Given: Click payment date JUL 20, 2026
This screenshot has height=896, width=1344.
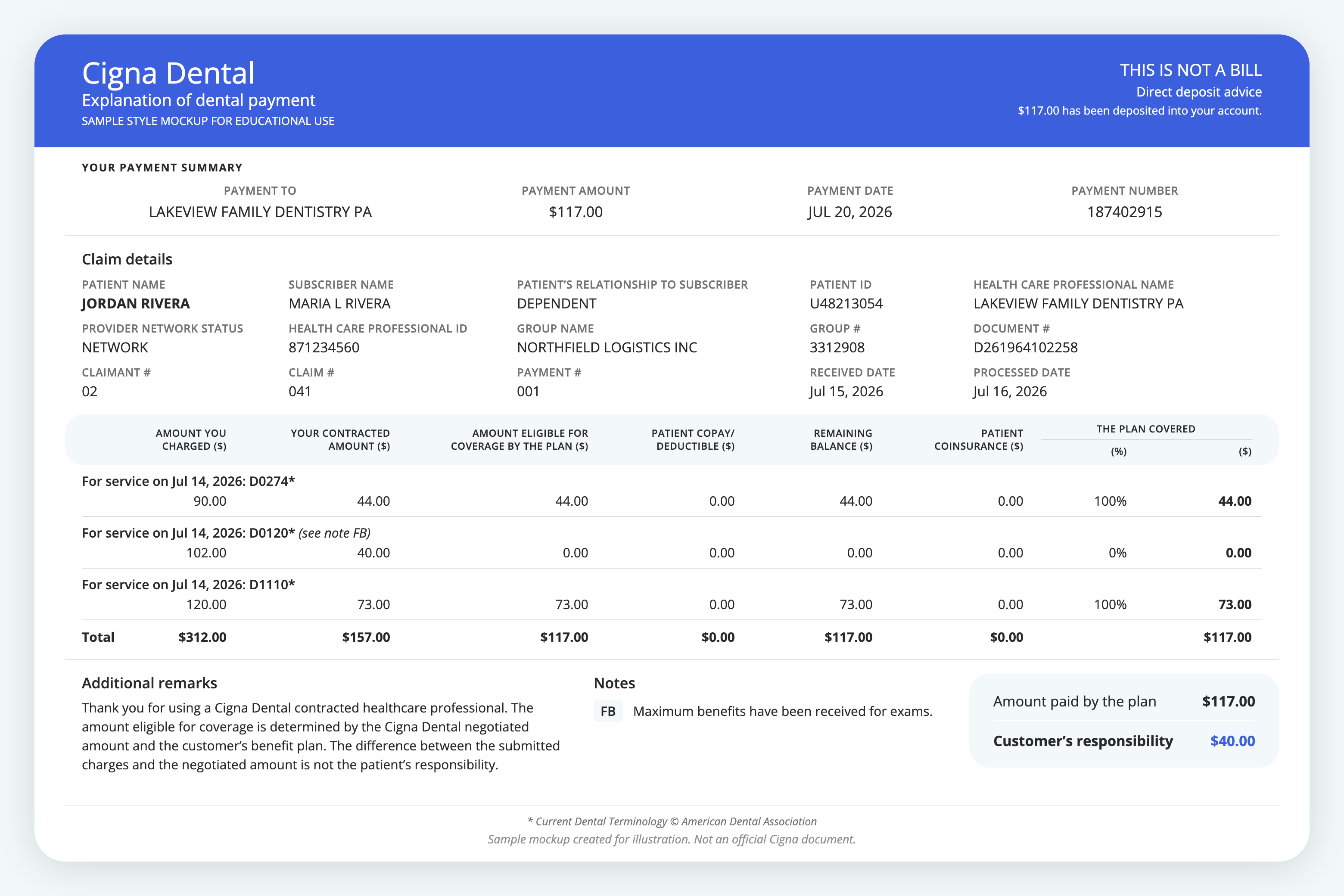Looking at the screenshot, I should tap(850, 212).
